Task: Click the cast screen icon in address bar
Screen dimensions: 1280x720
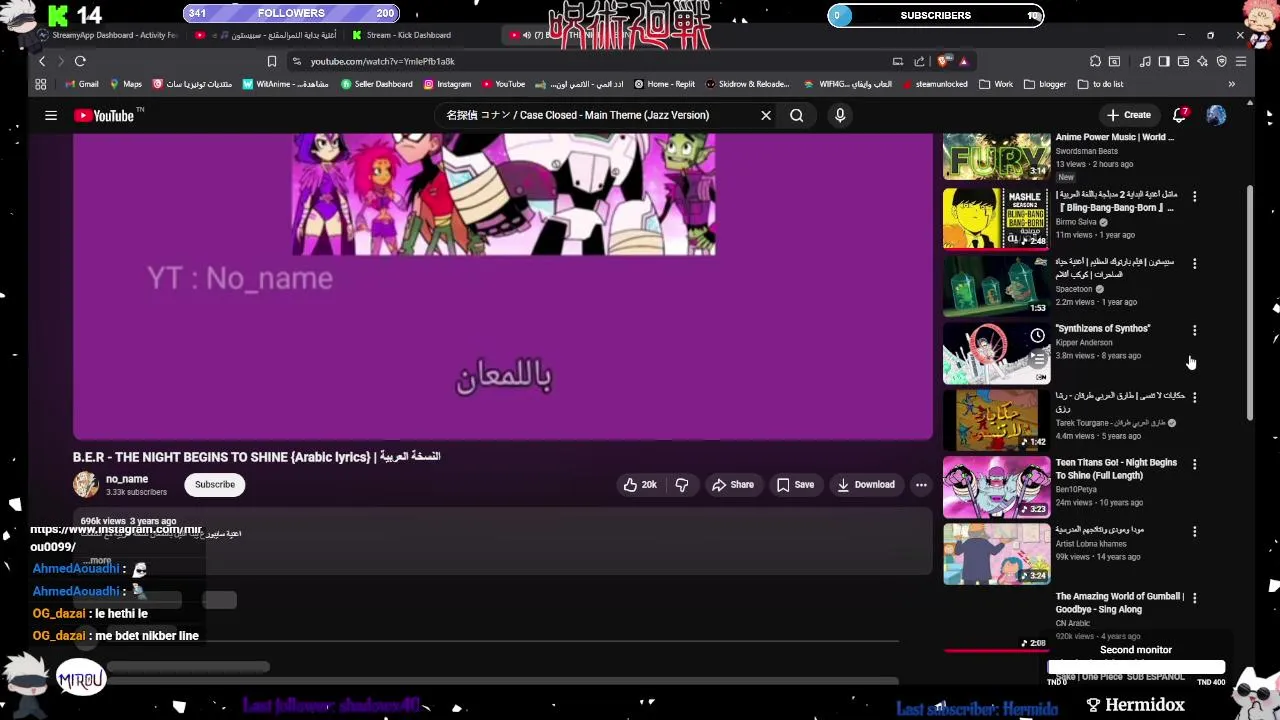Action: pos(898,61)
